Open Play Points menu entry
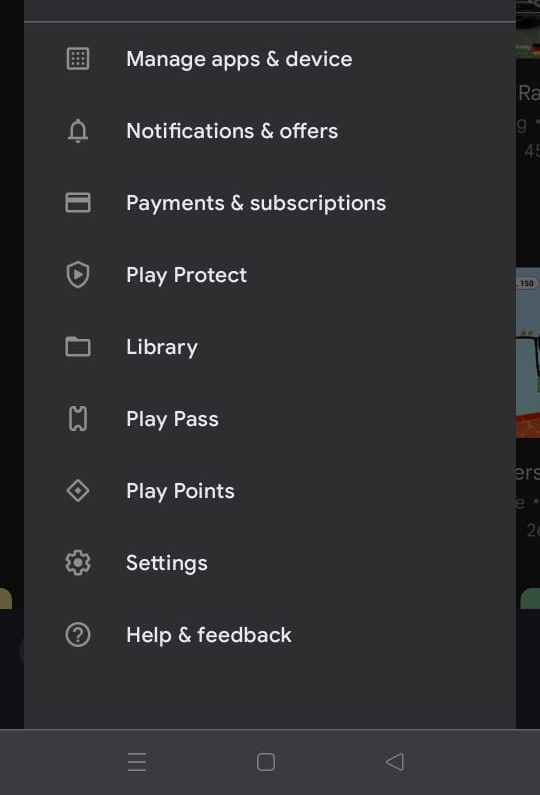Image resolution: width=540 pixels, height=795 pixels. 181,491
